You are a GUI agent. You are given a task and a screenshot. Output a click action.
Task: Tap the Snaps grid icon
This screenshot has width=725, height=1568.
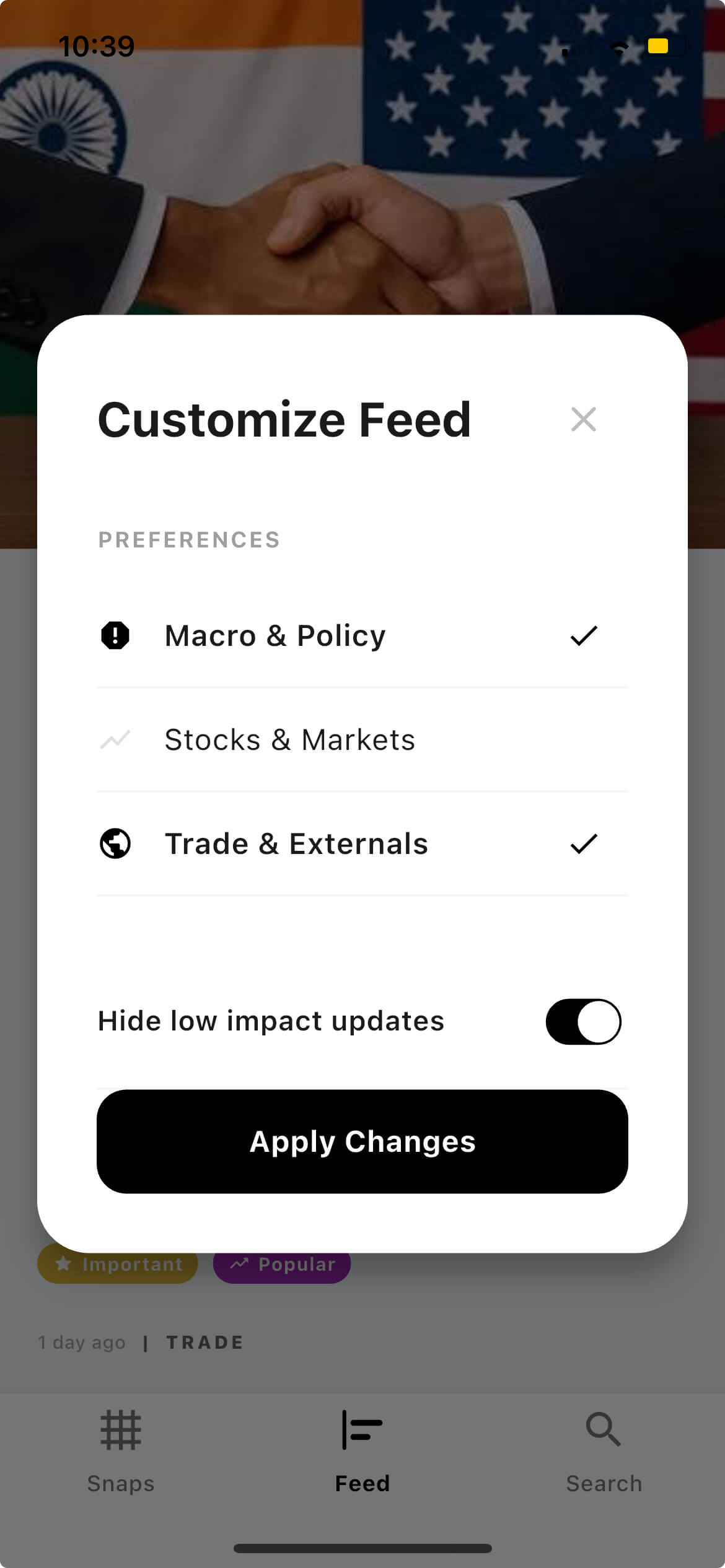pyautogui.click(x=121, y=1430)
